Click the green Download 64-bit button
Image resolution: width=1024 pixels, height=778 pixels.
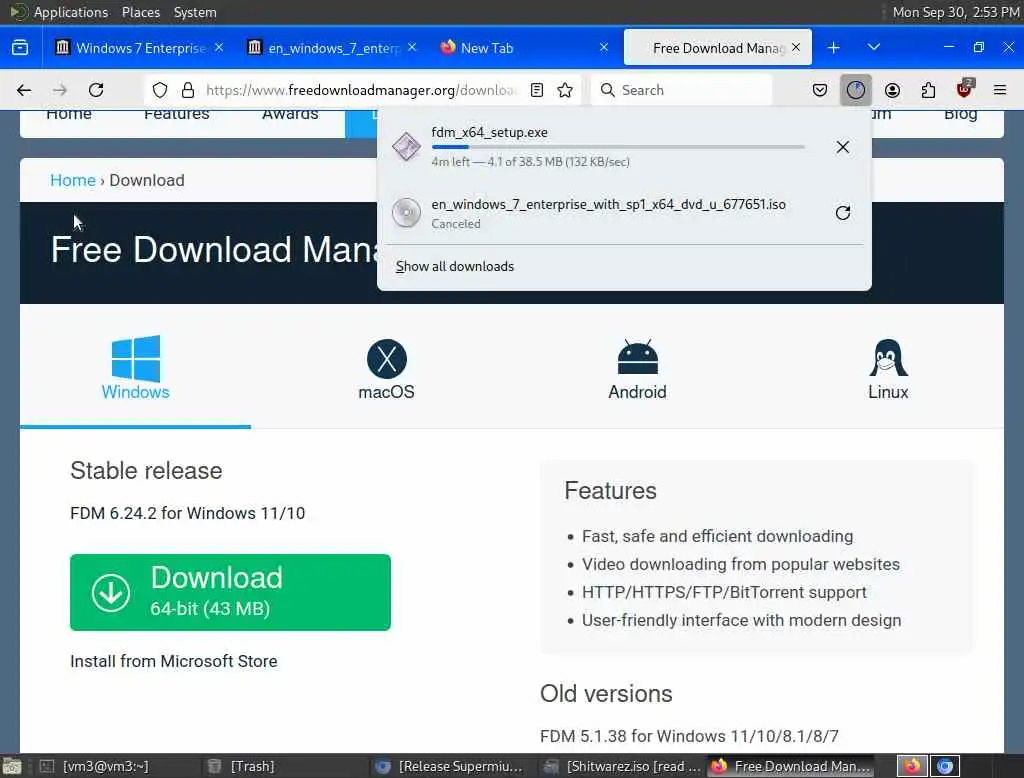coord(231,592)
